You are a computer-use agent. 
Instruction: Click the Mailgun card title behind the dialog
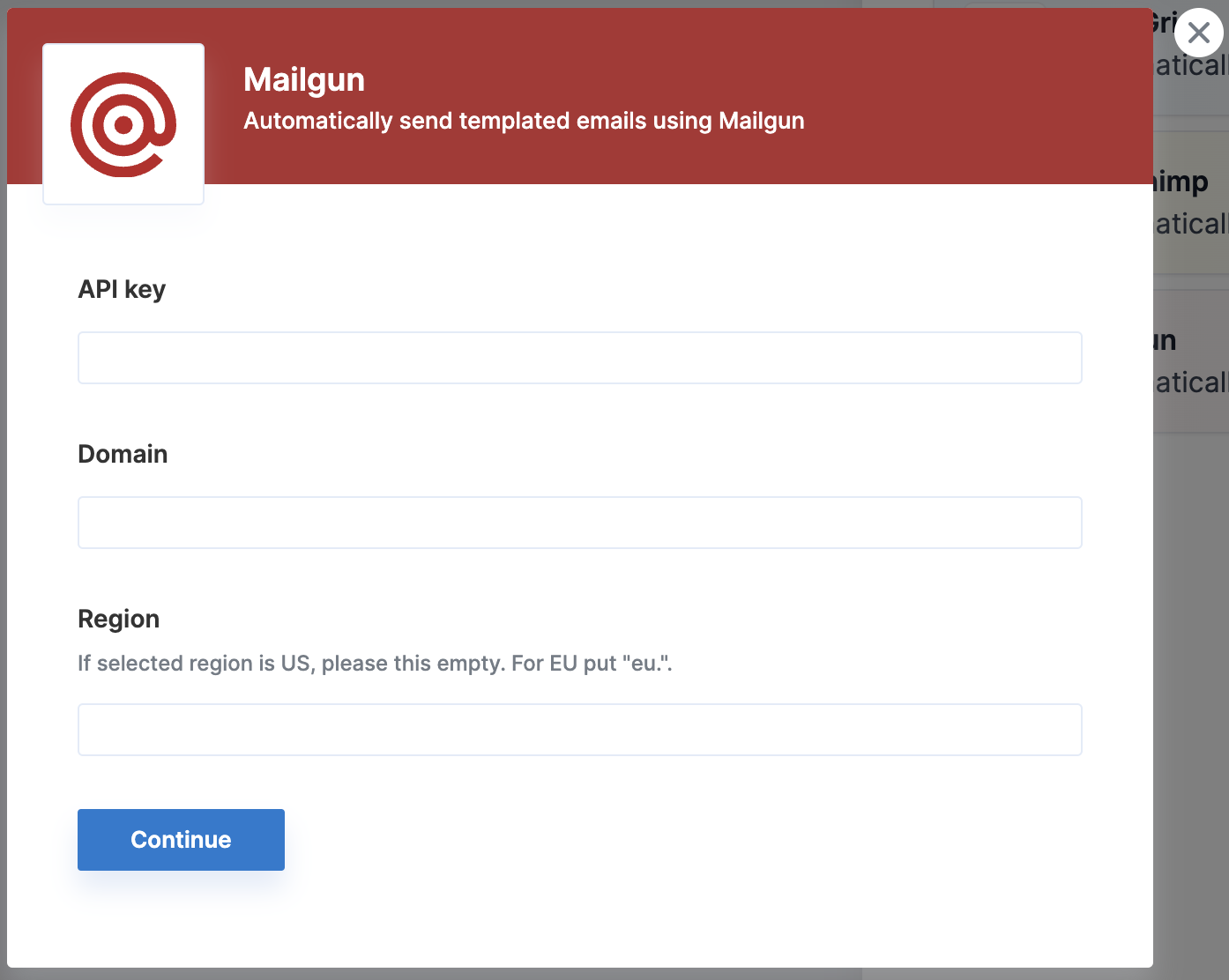pyautogui.click(x=1166, y=341)
